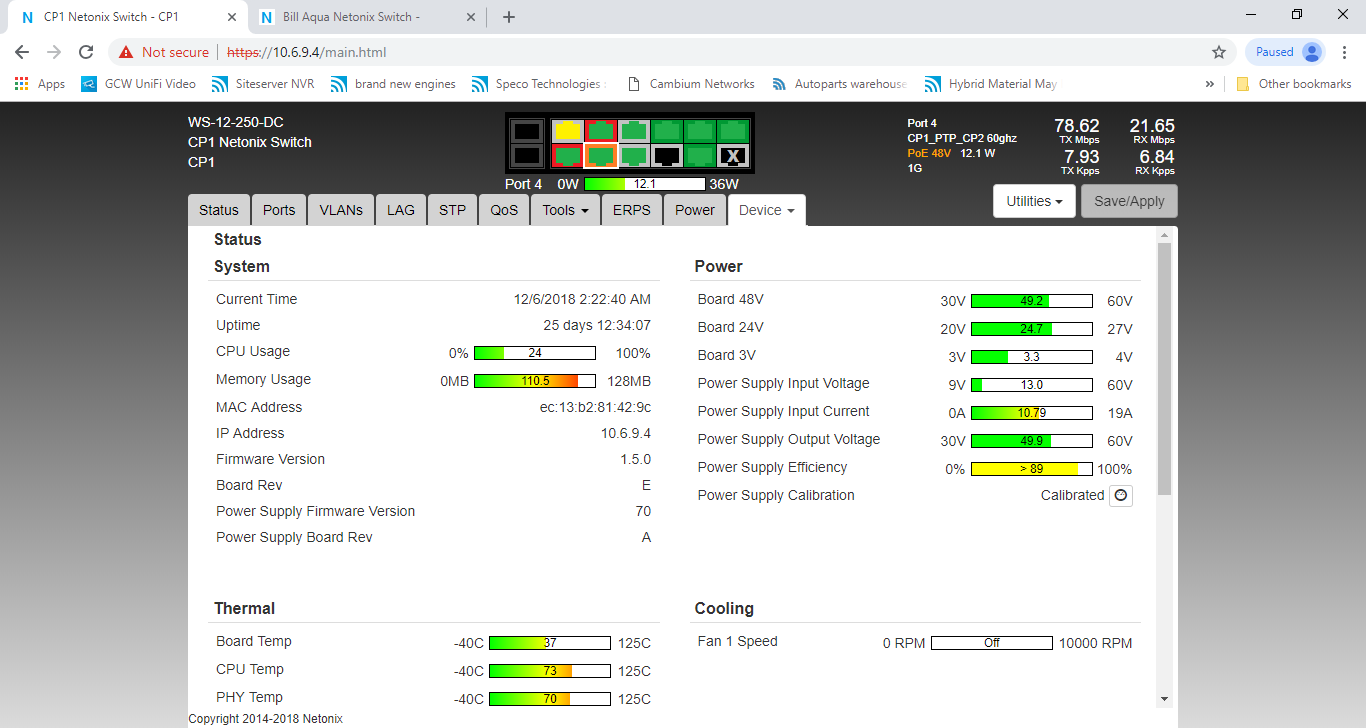Viewport: 1366px width, 728px height.
Task: Switch to the VLANs tab
Action: tap(341, 210)
